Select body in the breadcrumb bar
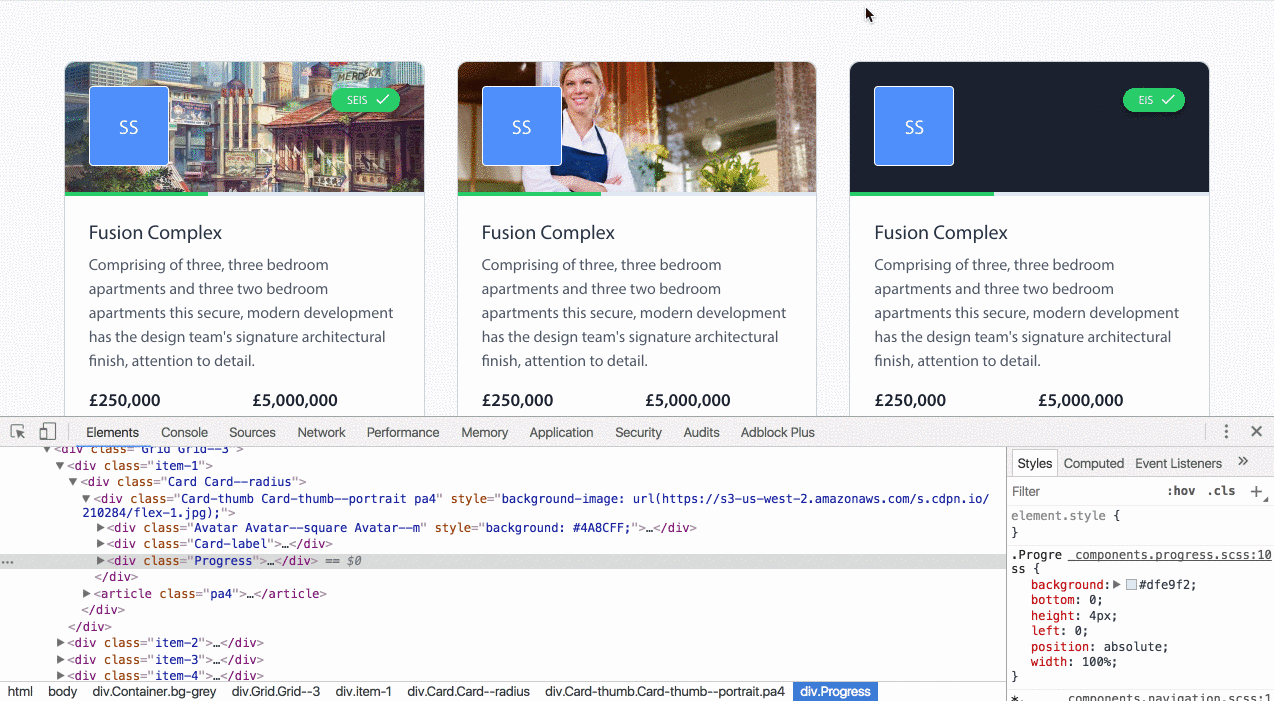Image resolution: width=1274 pixels, height=701 pixels. [x=62, y=691]
